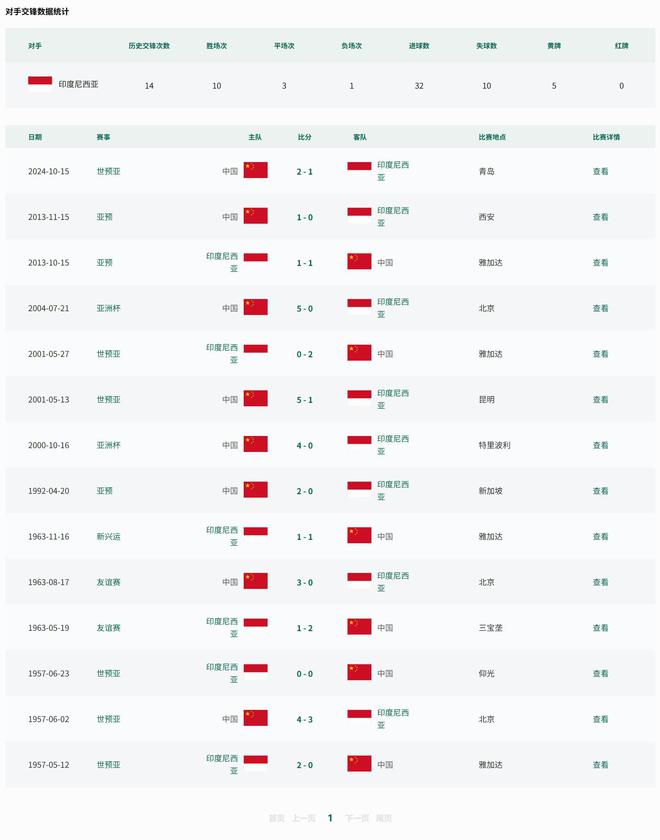View 查看 details for the 1963-08-17 friendly
The height and width of the screenshot is (840, 660).
click(x=600, y=582)
